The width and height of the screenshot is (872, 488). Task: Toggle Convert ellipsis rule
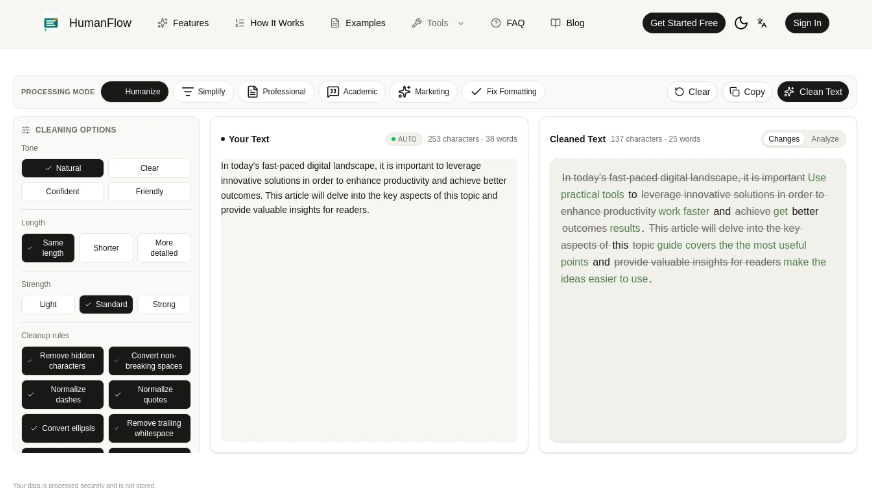coord(63,428)
